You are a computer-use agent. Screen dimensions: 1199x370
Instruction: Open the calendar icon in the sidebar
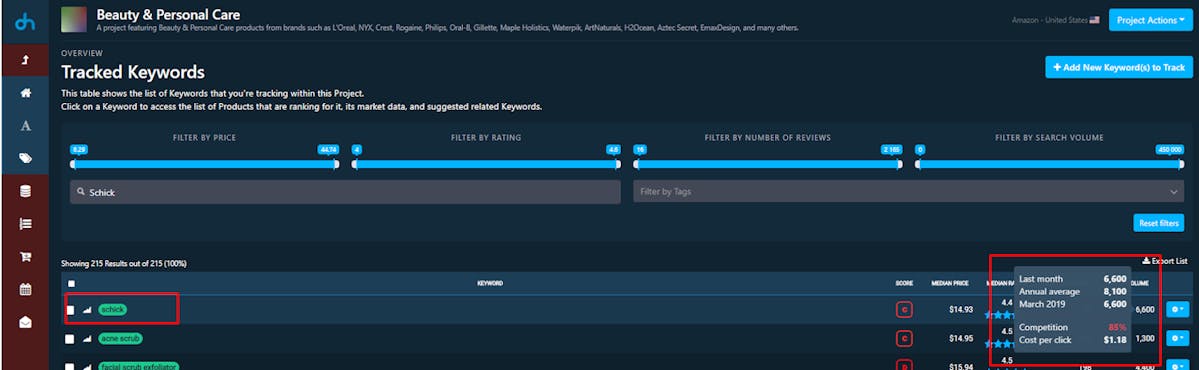click(x=25, y=290)
